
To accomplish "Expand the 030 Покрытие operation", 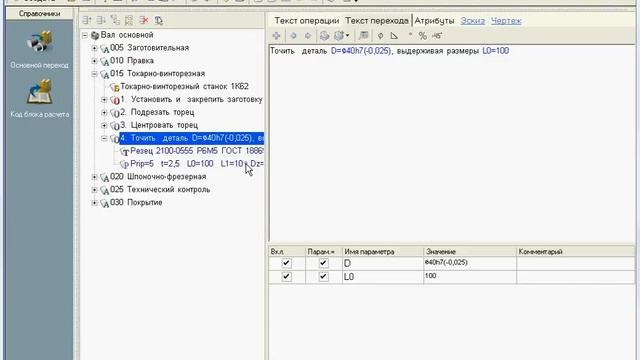I will (94, 203).
